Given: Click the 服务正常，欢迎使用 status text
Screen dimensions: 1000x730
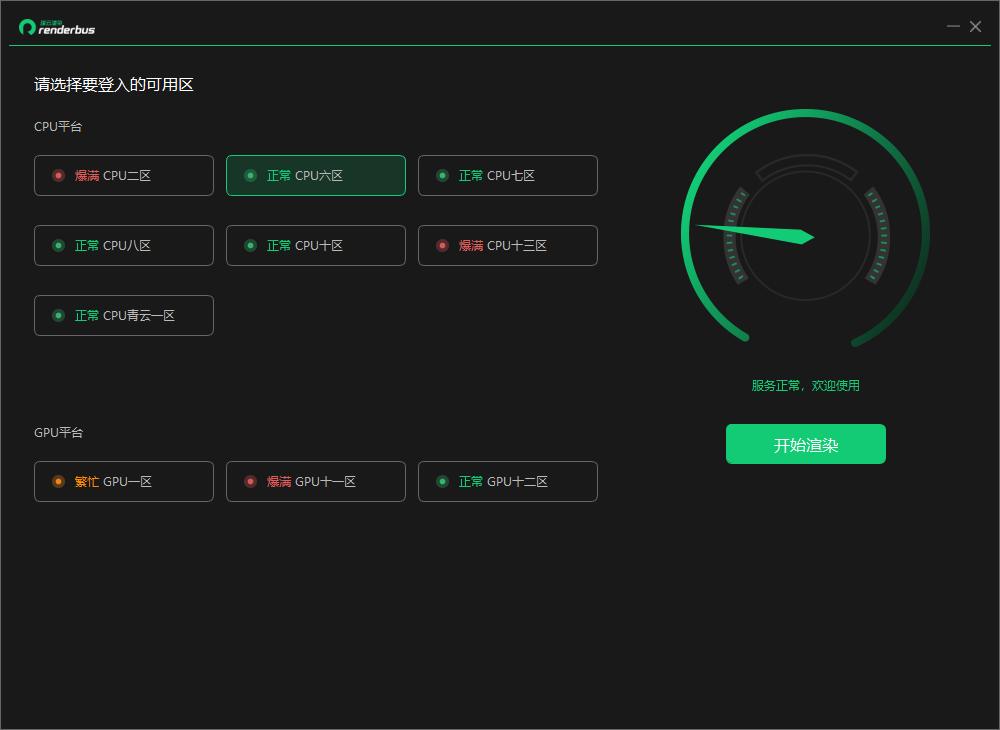Looking at the screenshot, I should coord(805,386).
